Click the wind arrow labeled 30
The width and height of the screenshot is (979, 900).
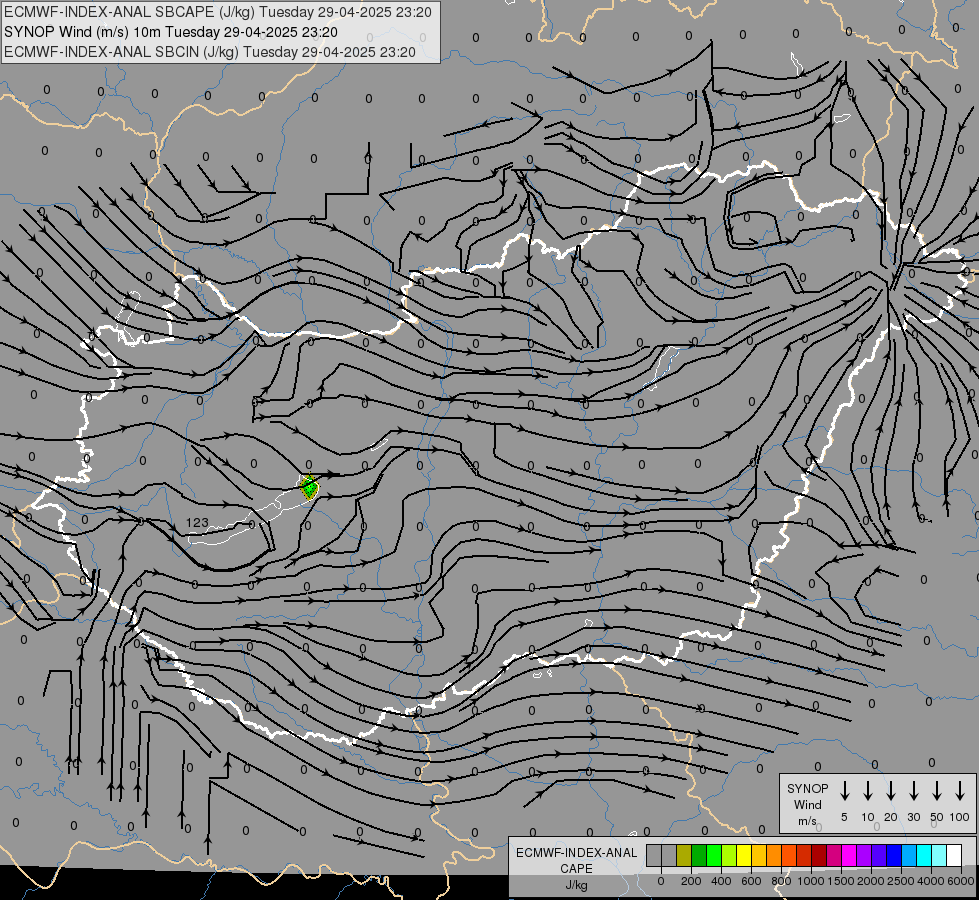(x=913, y=791)
